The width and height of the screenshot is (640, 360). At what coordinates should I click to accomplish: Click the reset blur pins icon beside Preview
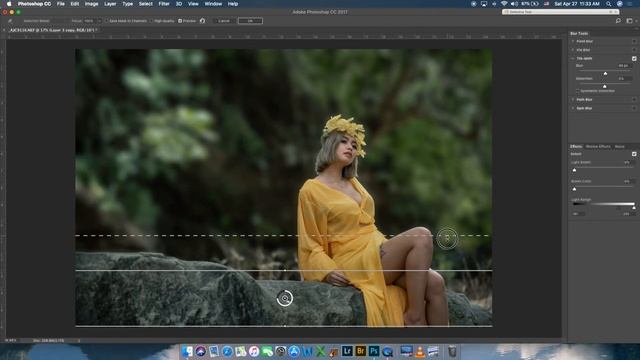(x=202, y=21)
